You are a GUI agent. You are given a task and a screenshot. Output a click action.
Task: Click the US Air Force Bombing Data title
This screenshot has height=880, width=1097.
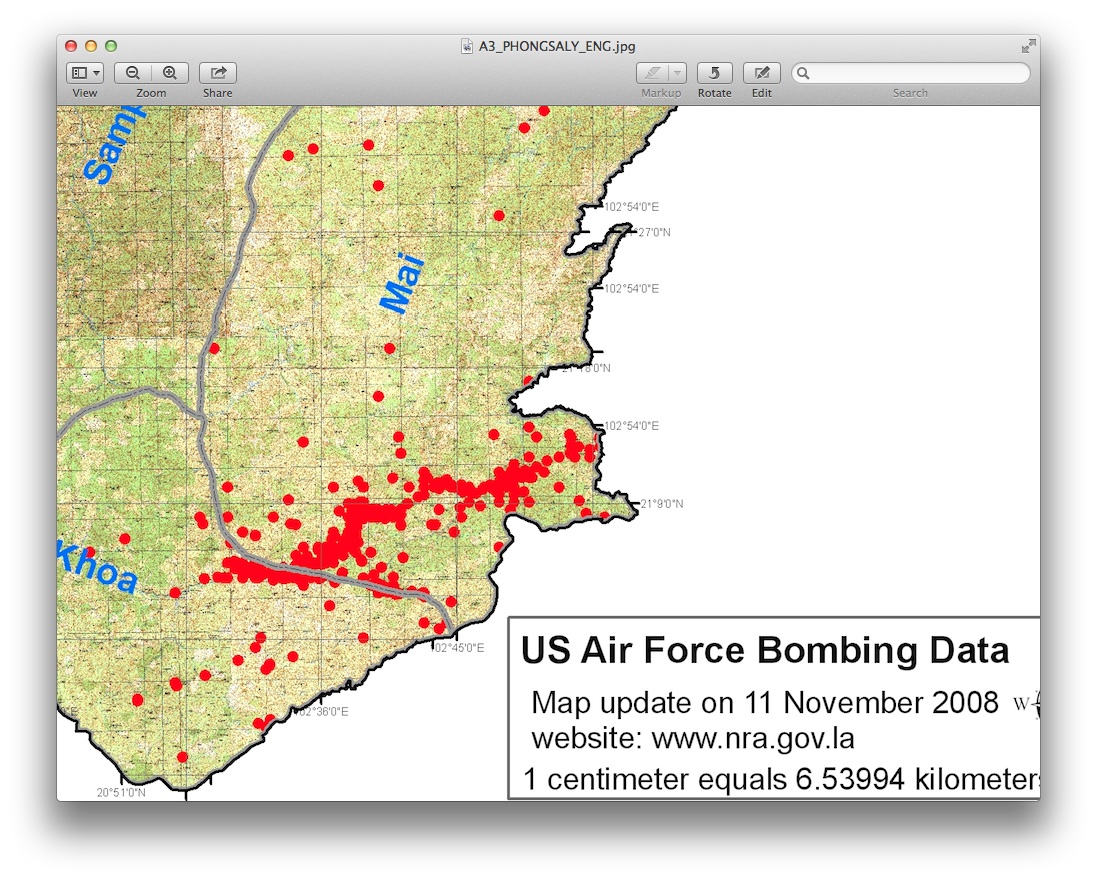(x=765, y=651)
